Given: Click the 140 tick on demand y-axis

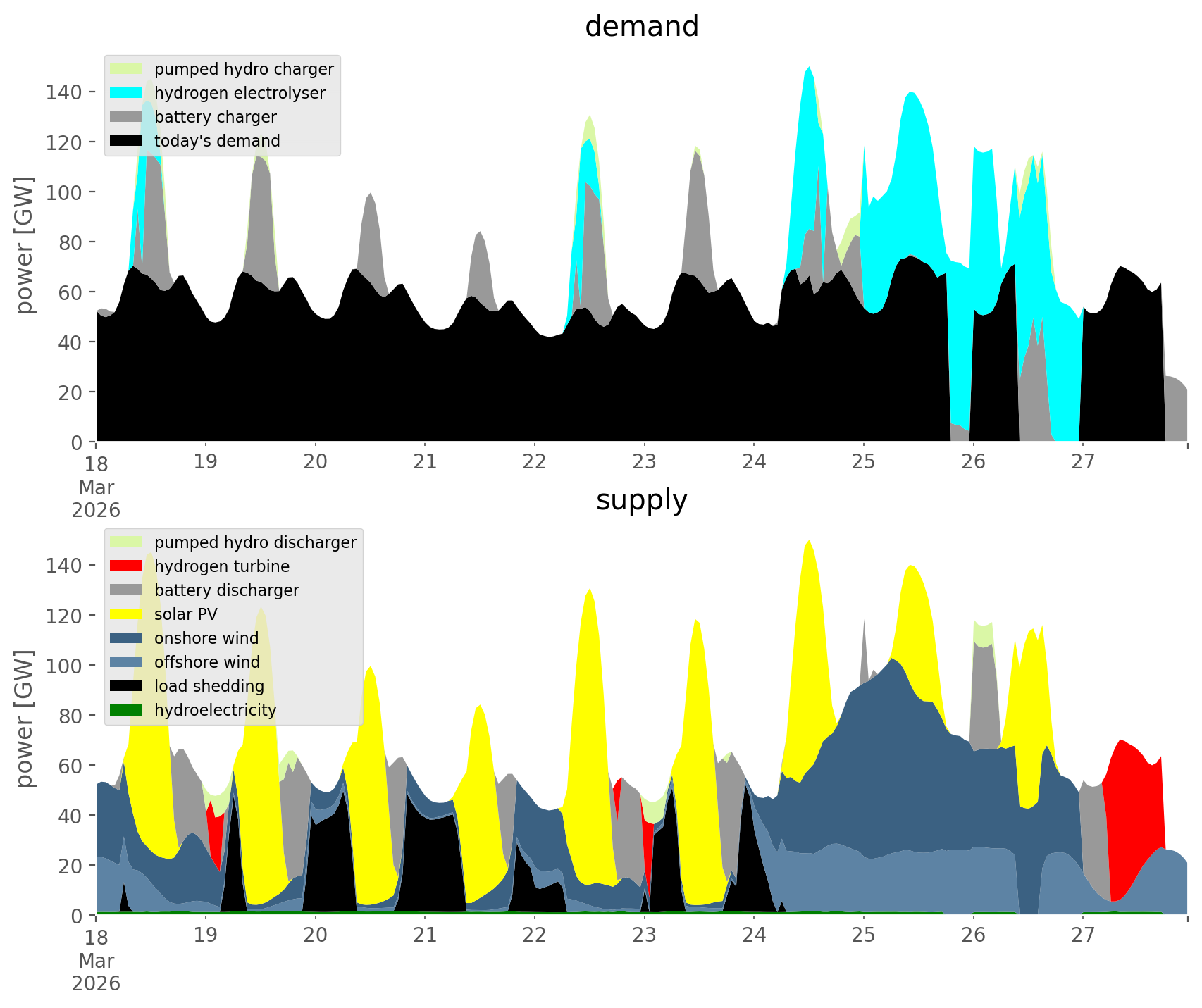Looking at the screenshot, I should [x=64, y=92].
